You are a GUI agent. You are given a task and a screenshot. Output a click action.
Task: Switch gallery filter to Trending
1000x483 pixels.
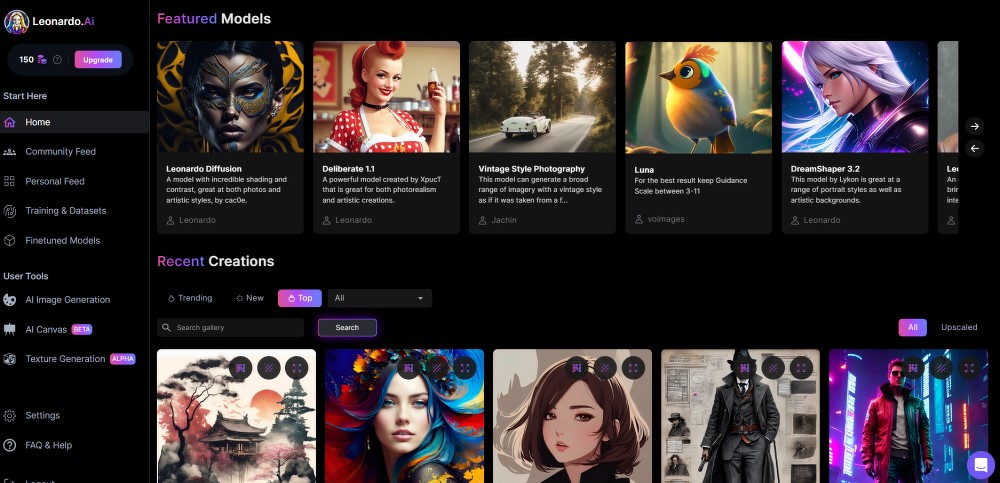[x=190, y=298]
